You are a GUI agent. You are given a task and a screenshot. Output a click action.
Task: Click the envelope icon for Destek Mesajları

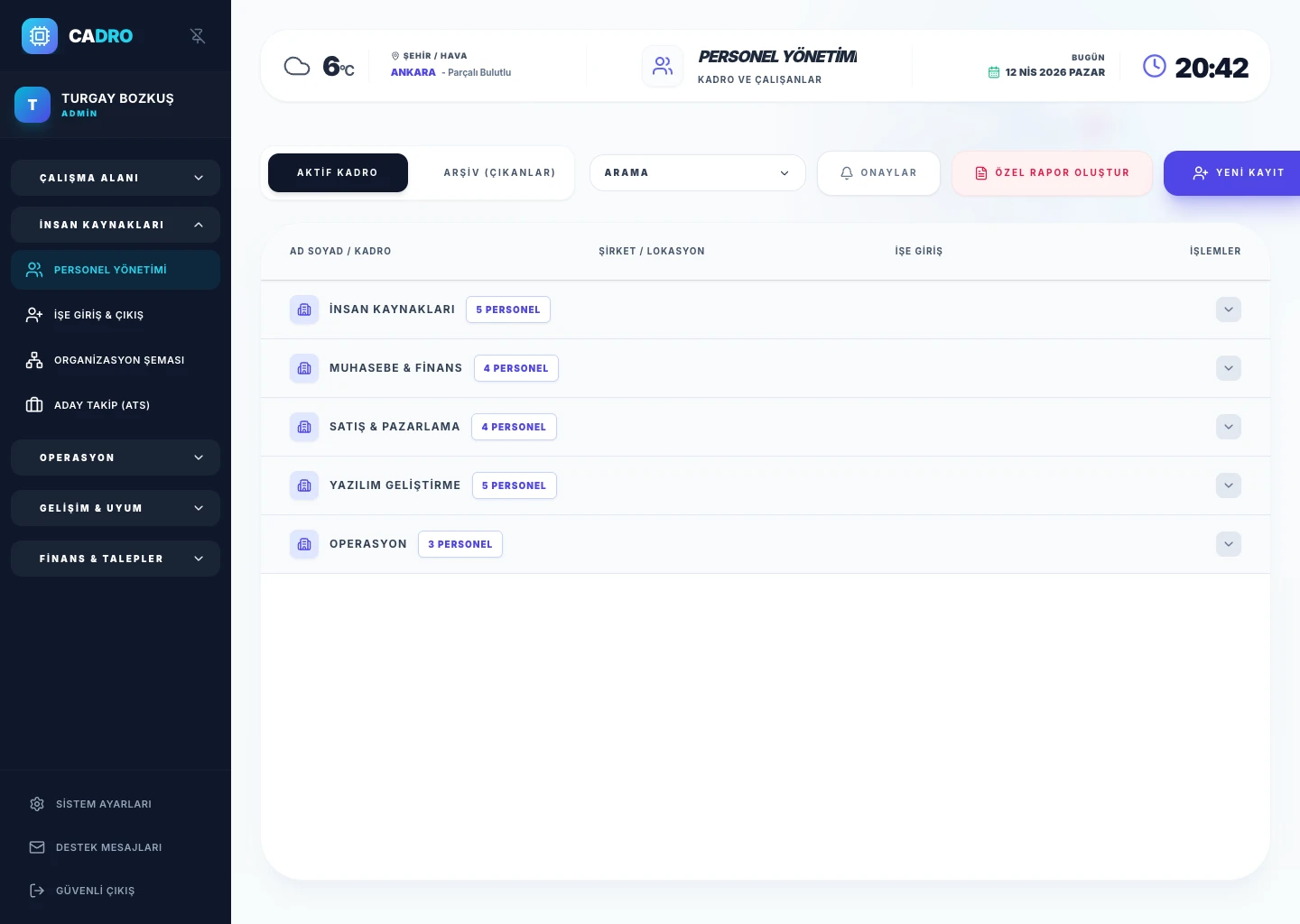coord(37,847)
